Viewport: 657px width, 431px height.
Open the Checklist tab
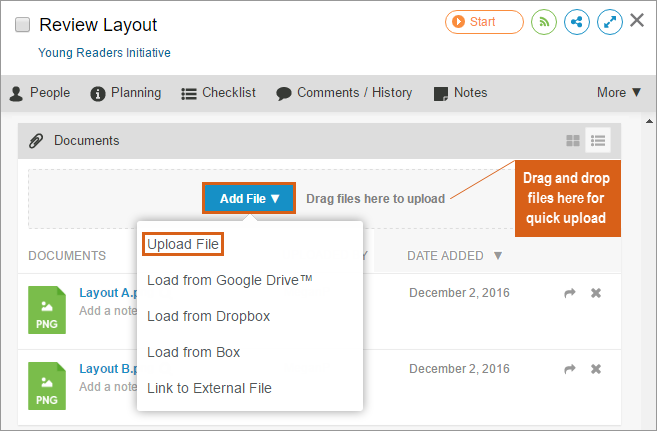(x=218, y=92)
